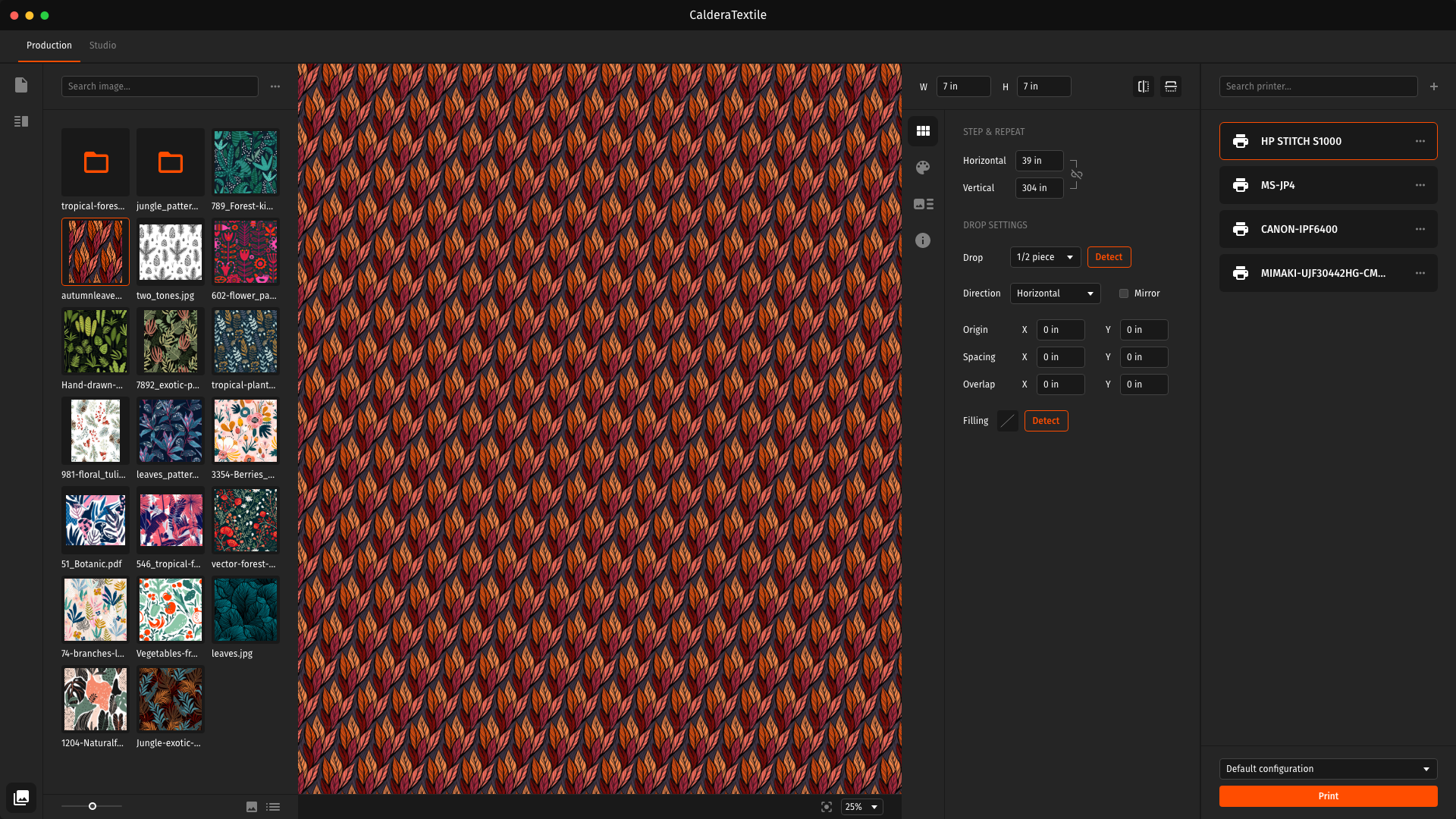Screen dimensions: 1456x819
Task: Click the Width 7 in field
Action: (963, 86)
